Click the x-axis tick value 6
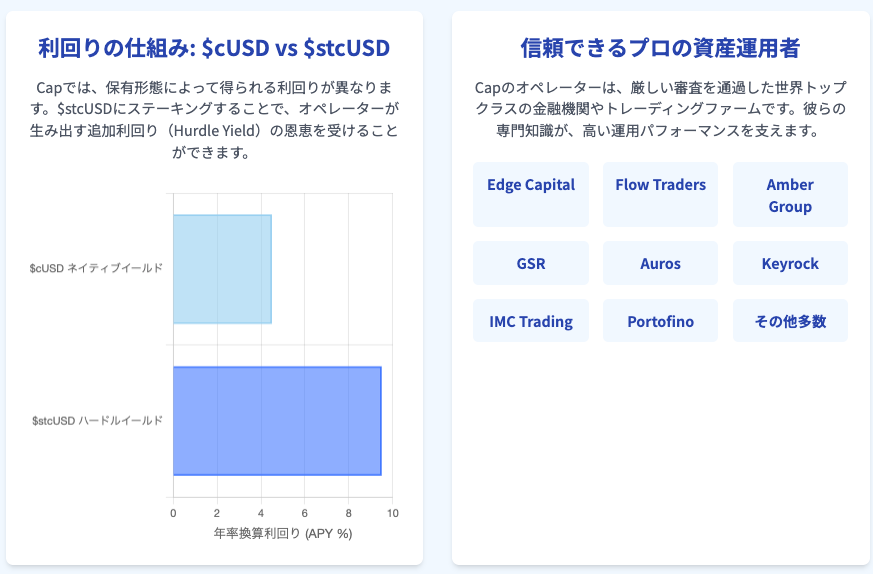 (x=305, y=513)
